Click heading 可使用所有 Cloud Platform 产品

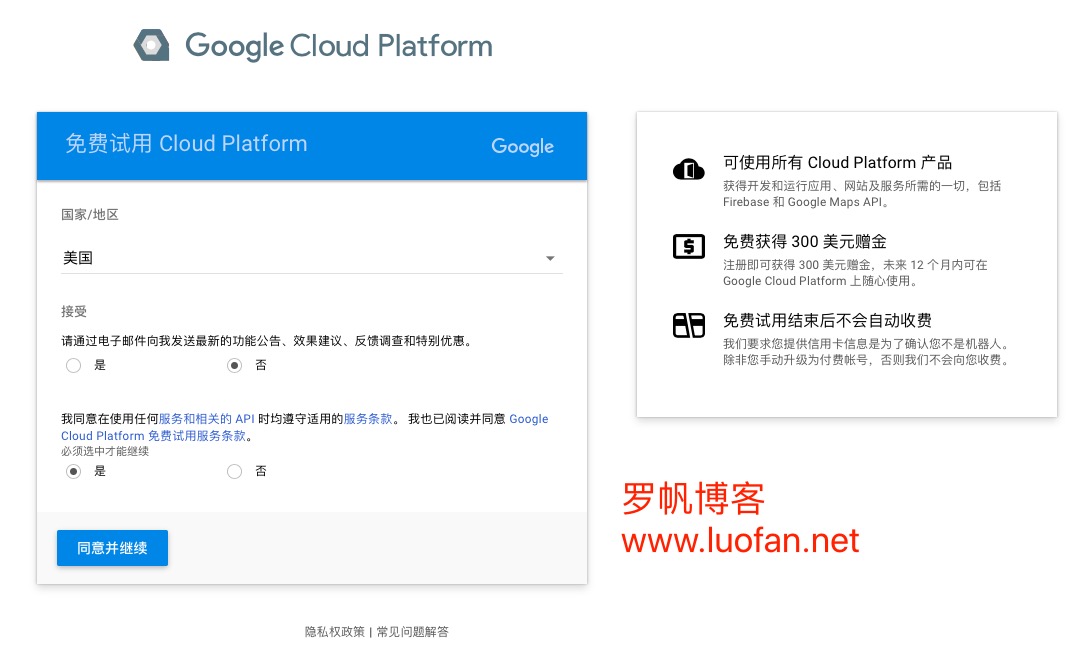pos(837,162)
